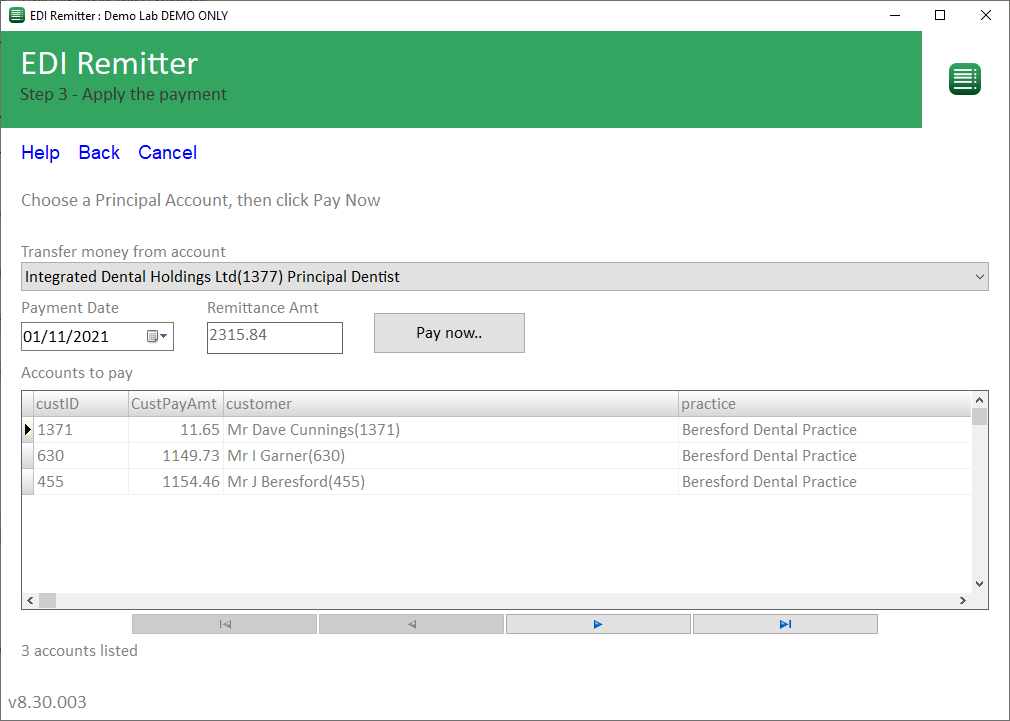Click the vertical scrollbar down arrow
The height and width of the screenshot is (721, 1010).
[978, 583]
